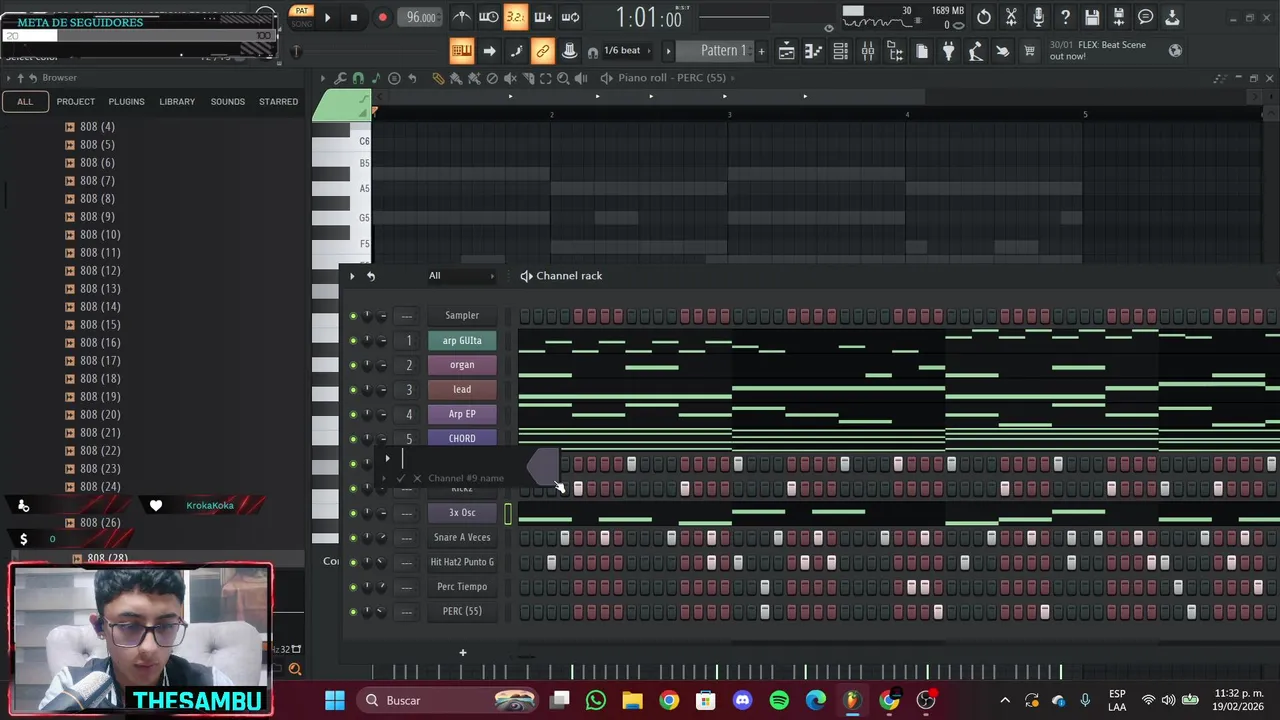Toggle the link/multilink to controllers icon
The height and width of the screenshot is (720, 1280).
point(543,51)
